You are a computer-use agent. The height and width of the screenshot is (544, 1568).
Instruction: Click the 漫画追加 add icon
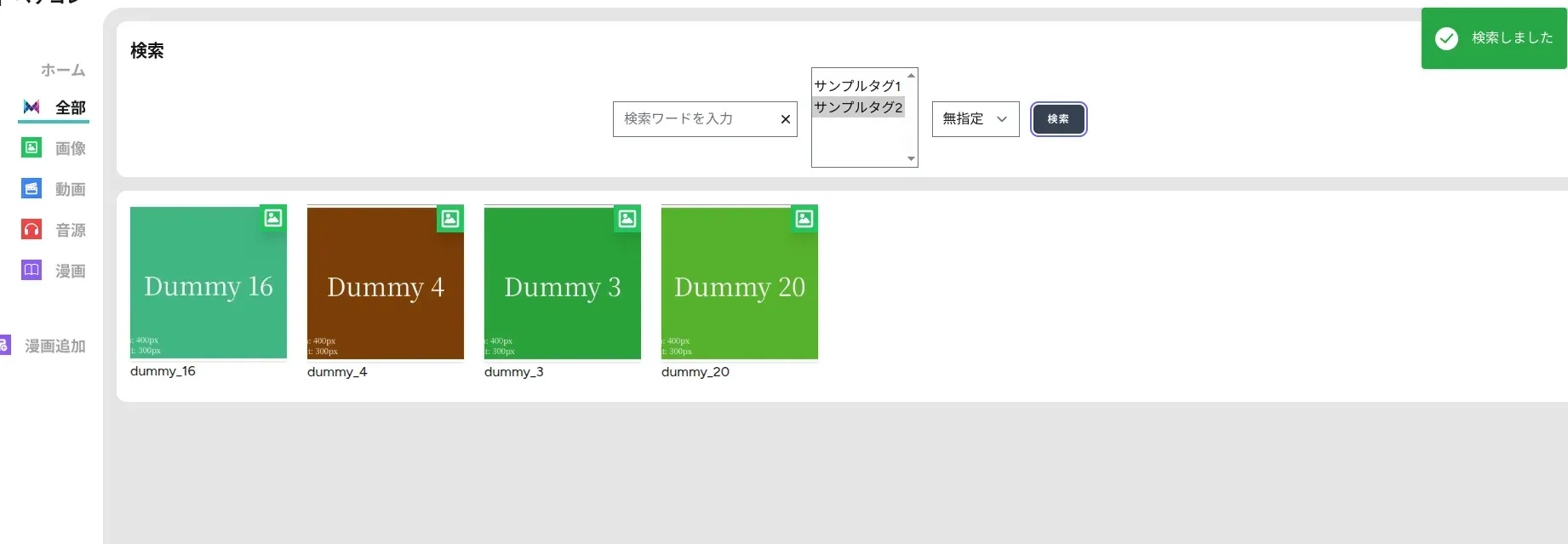tap(4, 346)
